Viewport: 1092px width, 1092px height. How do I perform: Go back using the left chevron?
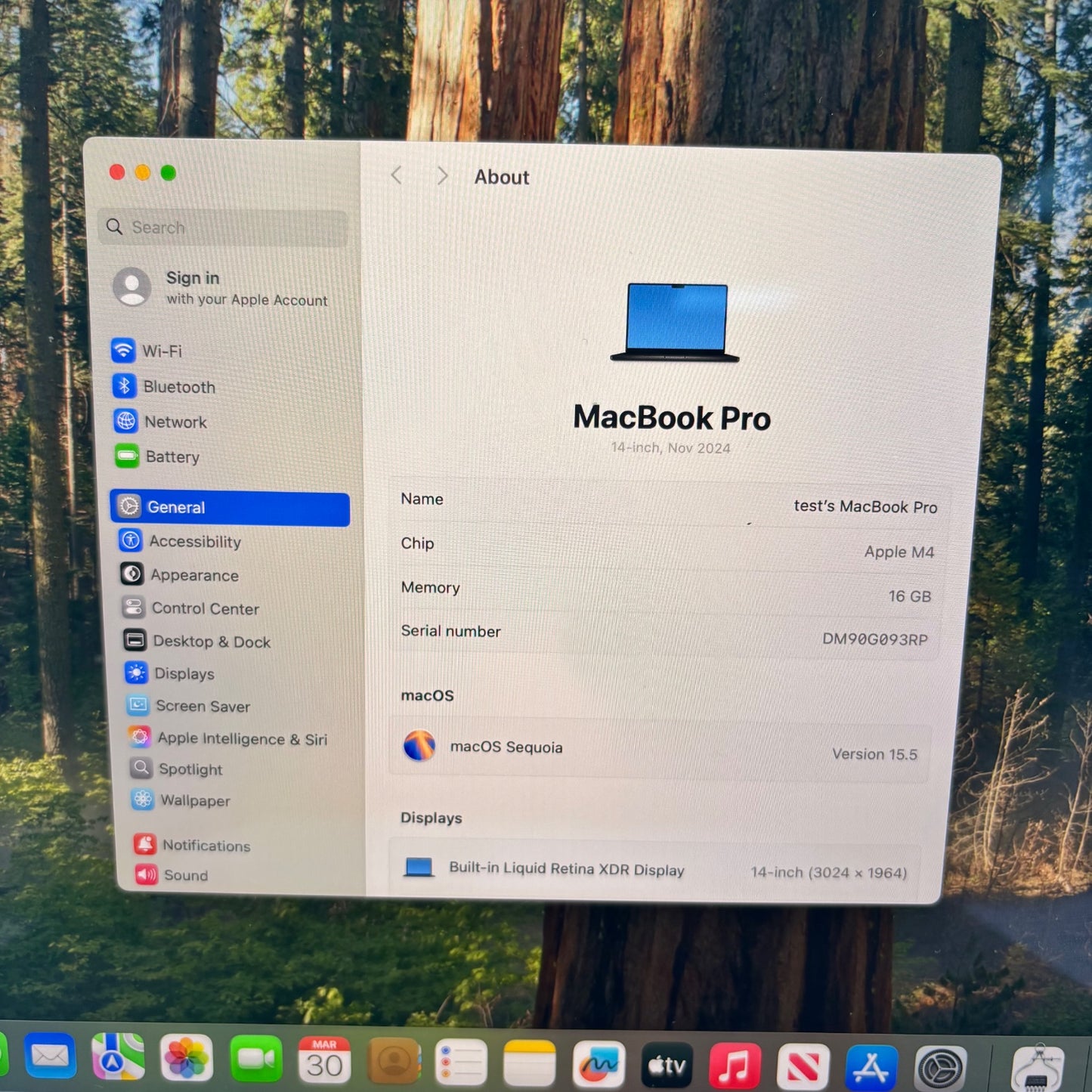tap(397, 176)
